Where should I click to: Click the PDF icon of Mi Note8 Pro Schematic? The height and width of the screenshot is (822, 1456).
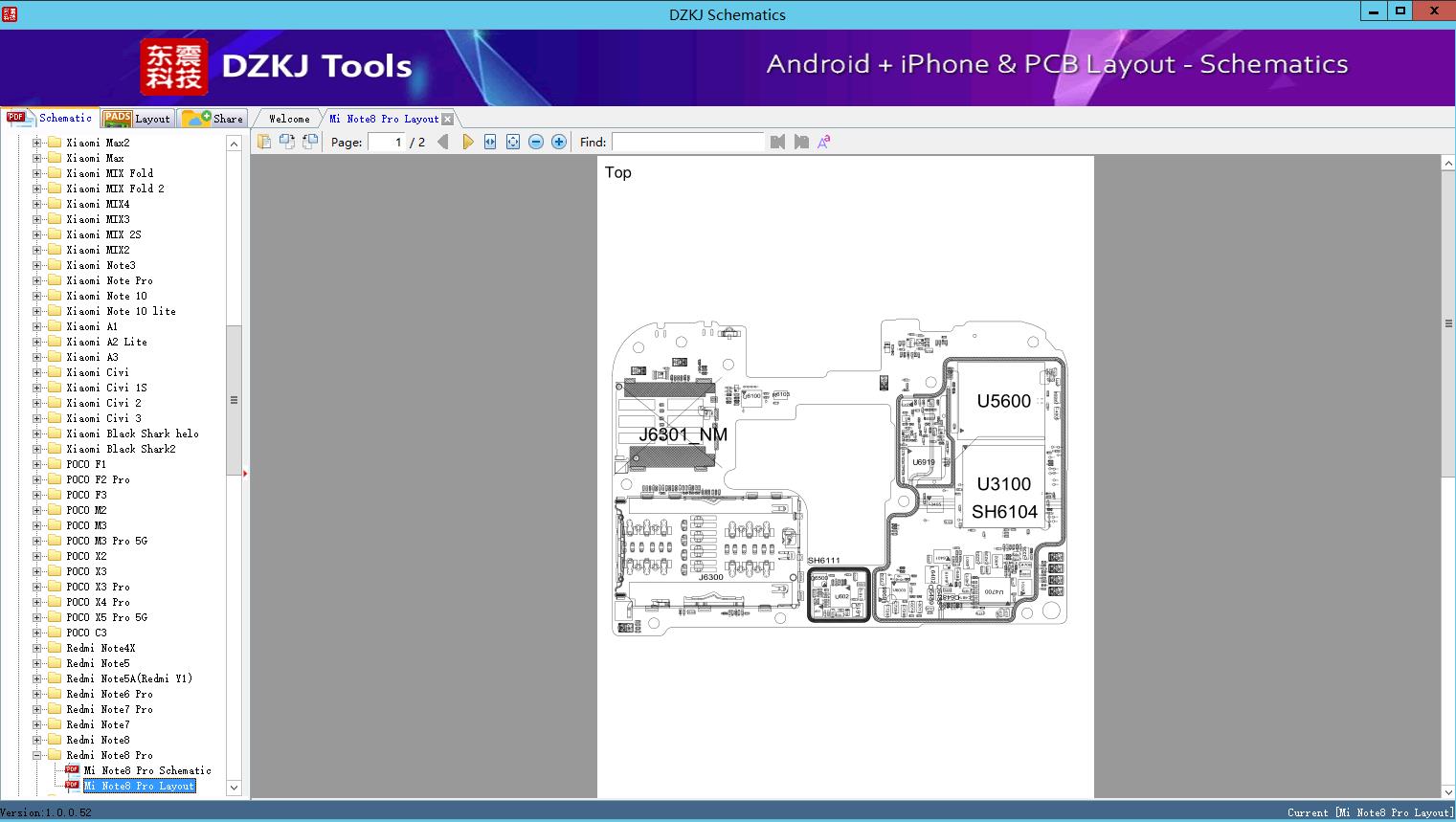pos(72,770)
